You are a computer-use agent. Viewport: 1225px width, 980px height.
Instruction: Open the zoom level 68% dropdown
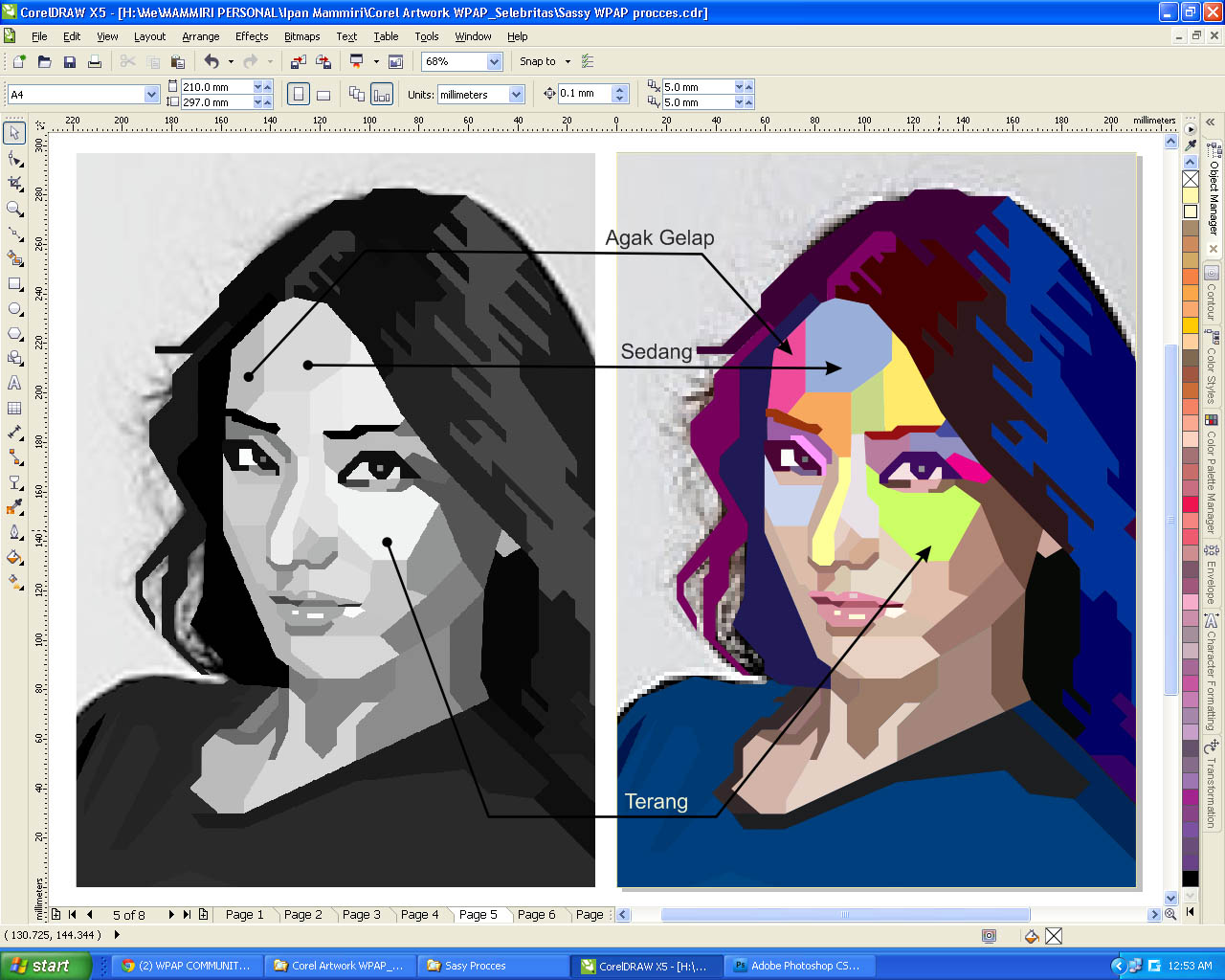click(x=494, y=61)
